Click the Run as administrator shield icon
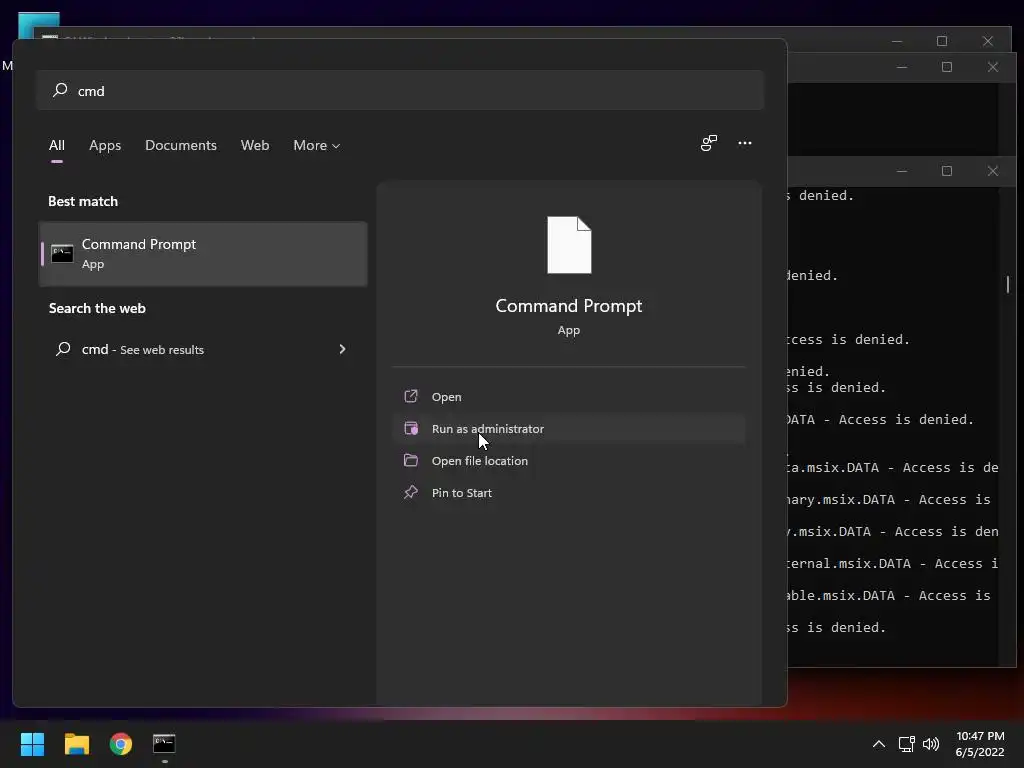Viewport: 1024px width, 768px height. coord(411,428)
